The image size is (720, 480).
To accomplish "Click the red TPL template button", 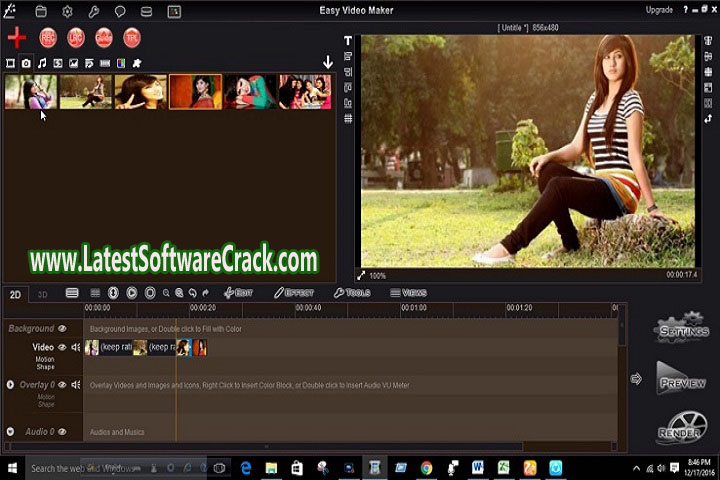I will pos(132,38).
